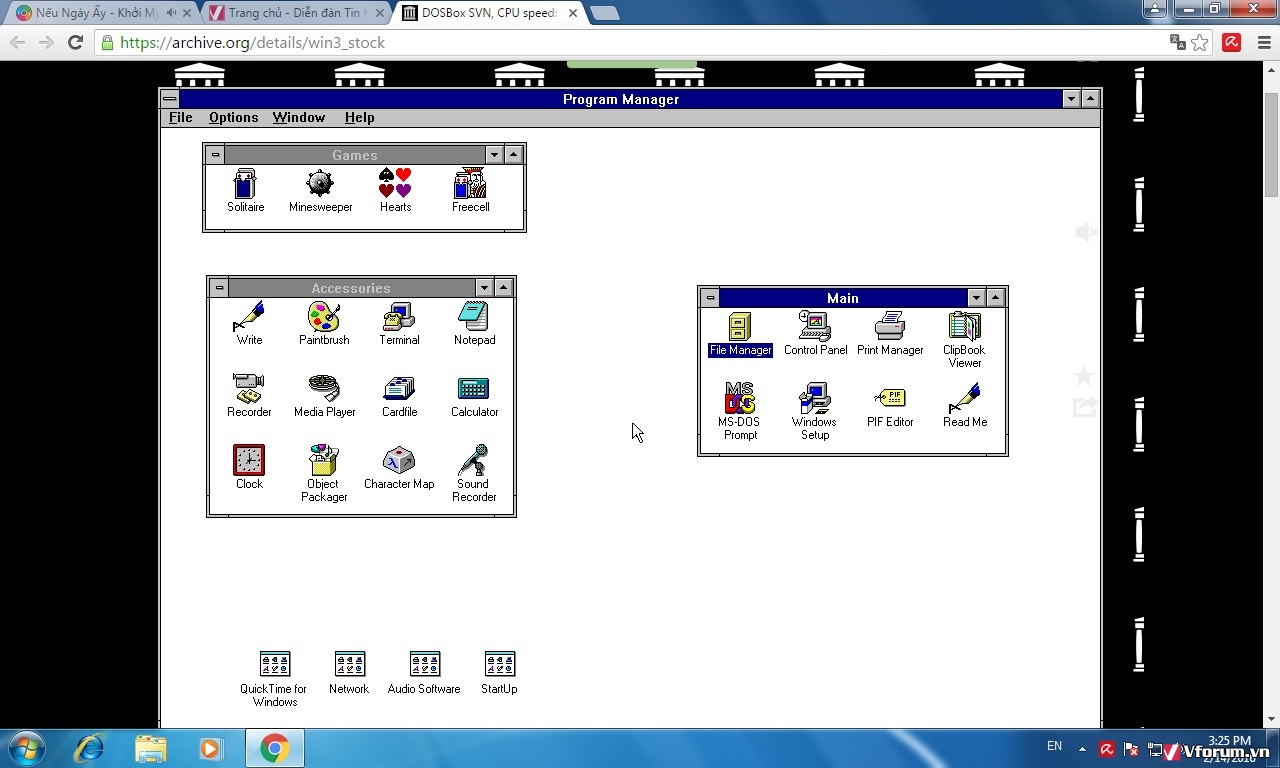Open Internet Explorer from the taskbar

pyautogui.click(x=90, y=748)
